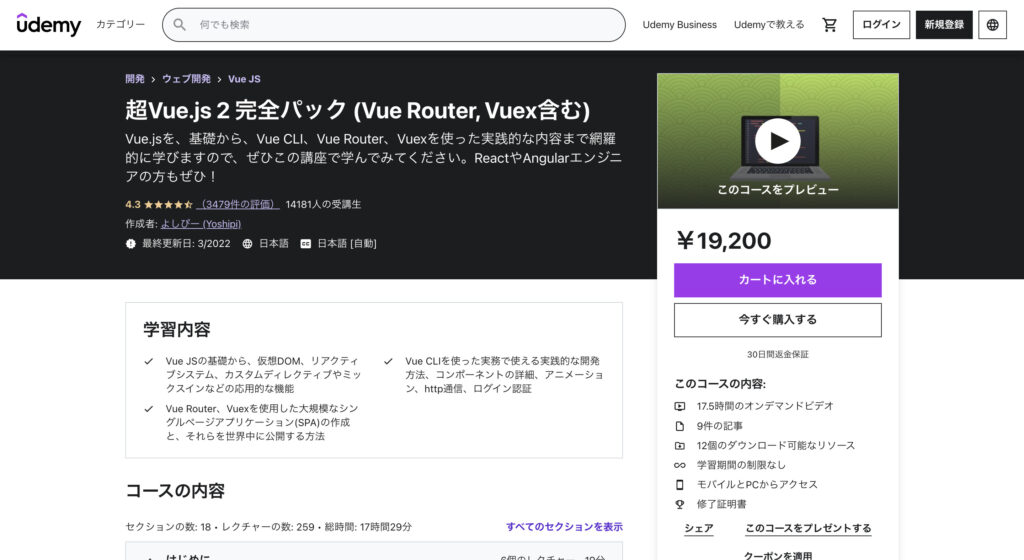
Task: Click the language globe icon beside 日本語
Action: tap(247, 243)
